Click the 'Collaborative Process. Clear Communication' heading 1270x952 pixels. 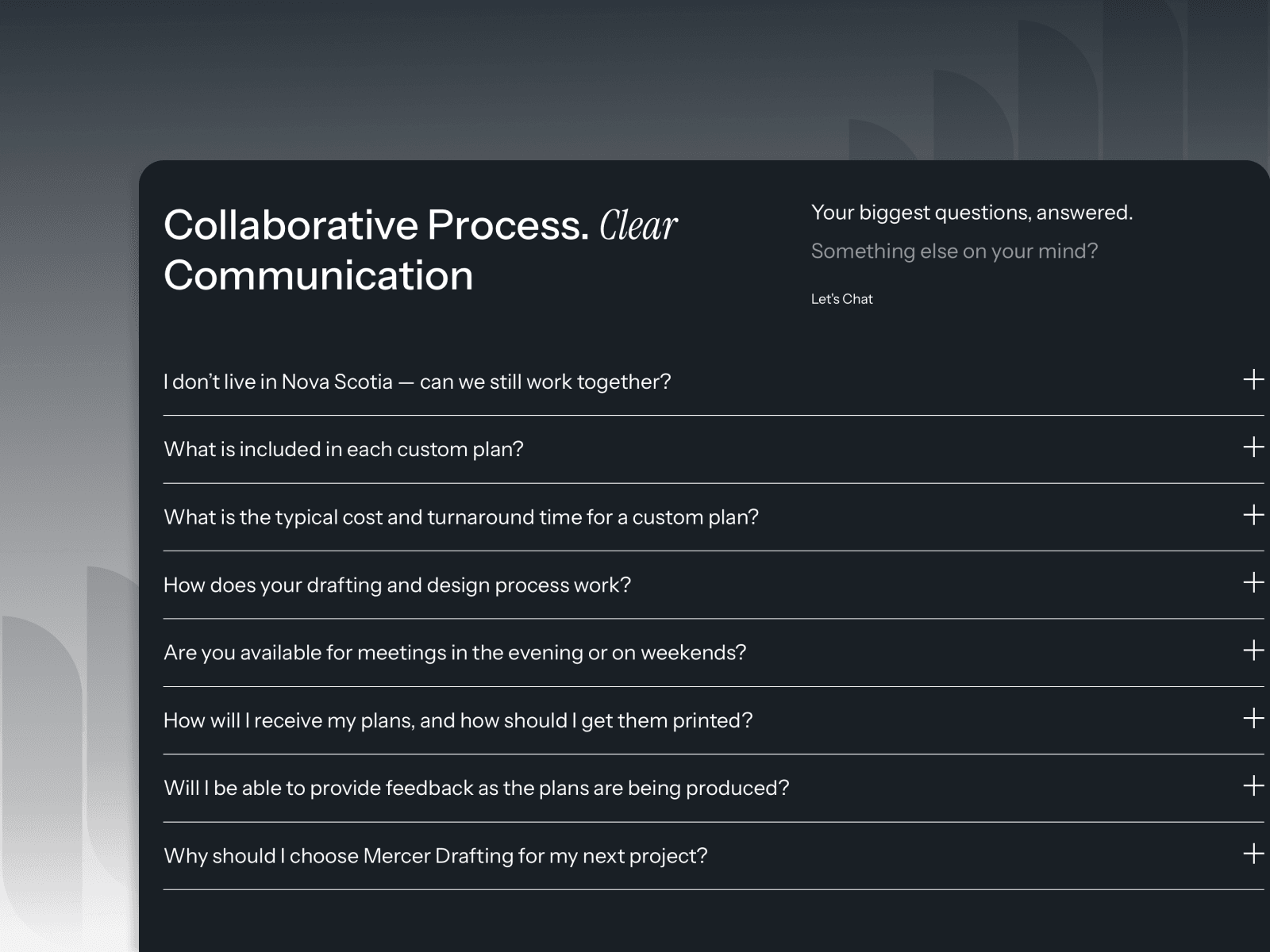(x=421, y=250)
